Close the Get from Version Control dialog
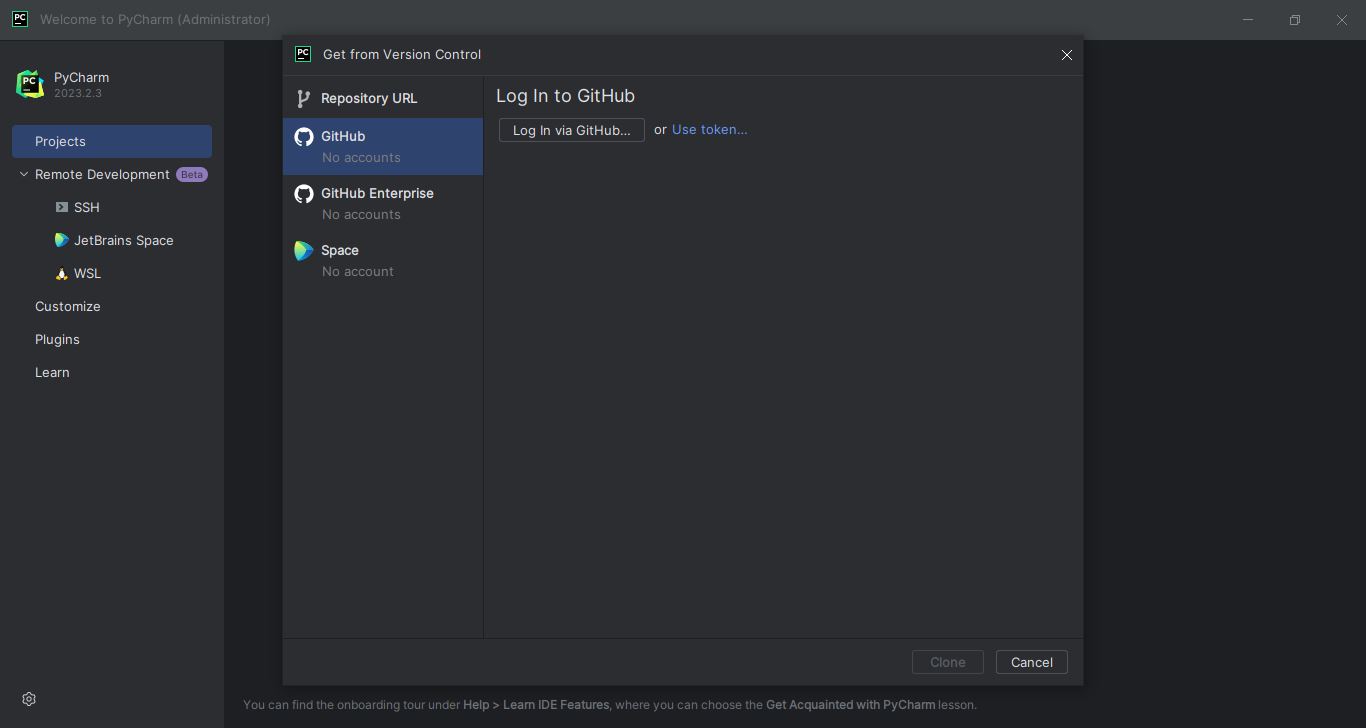The height and width of the screenshot is (728, 1366). click(x=1067, y=55)
